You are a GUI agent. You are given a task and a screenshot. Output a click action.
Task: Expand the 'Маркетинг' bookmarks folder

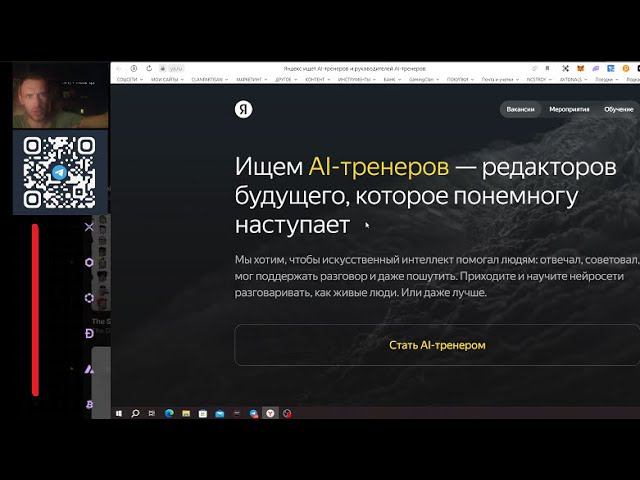coord(251,80)
